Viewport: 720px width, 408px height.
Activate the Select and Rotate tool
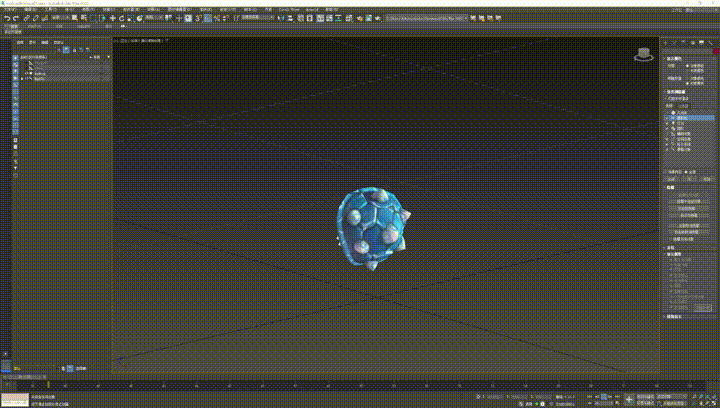[x=121, y=18]
